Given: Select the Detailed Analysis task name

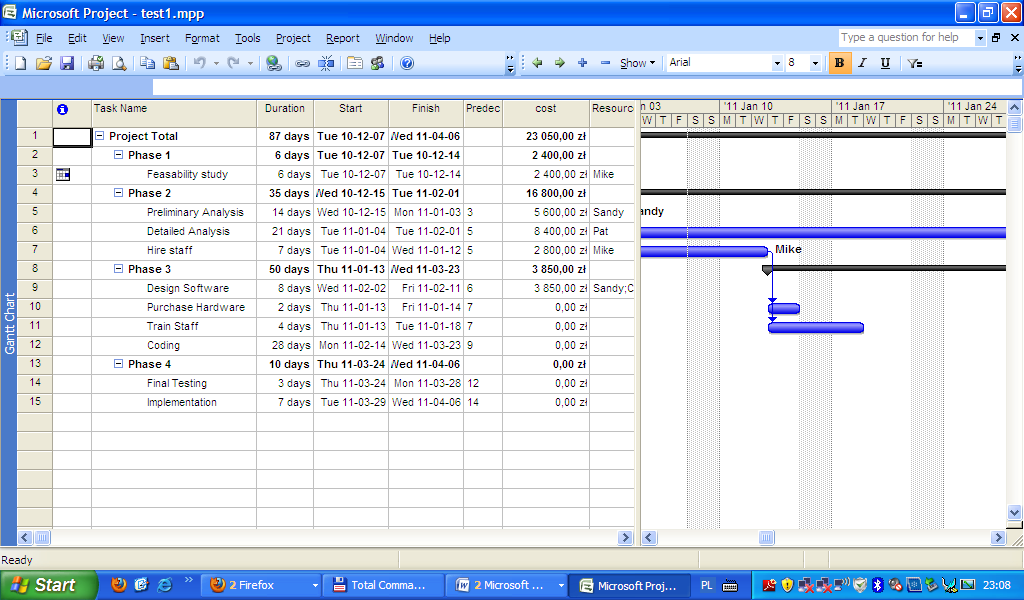Looking at the screenshot, I should [x=188, y=231].
